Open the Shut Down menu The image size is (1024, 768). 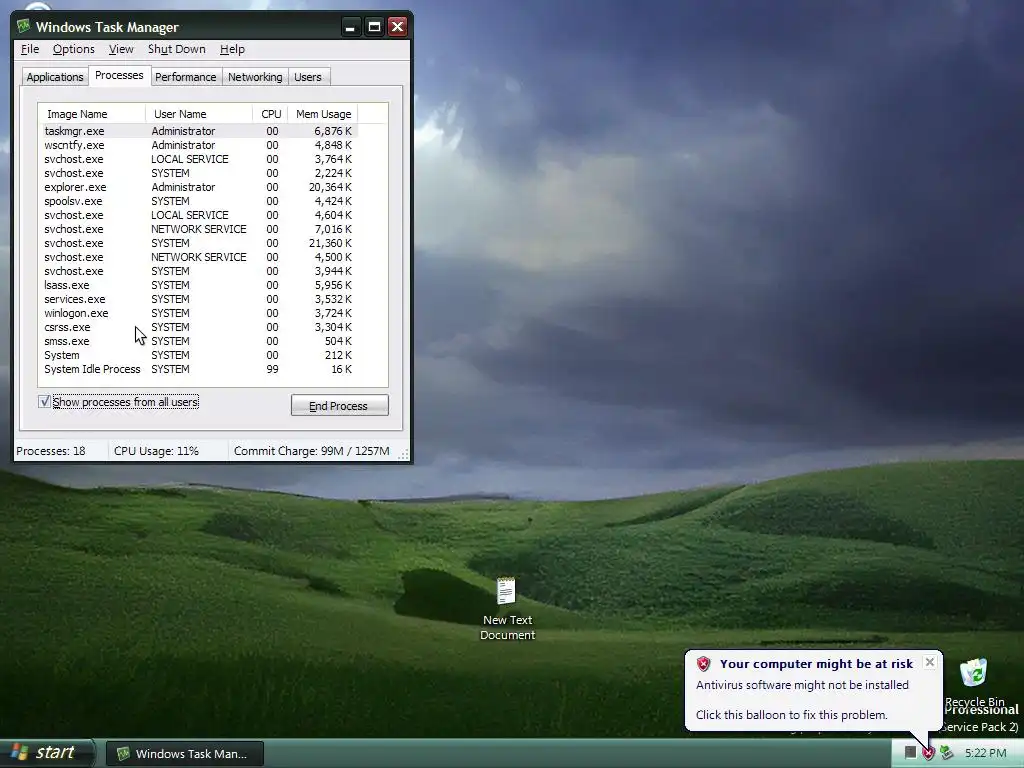click(176, 49)
